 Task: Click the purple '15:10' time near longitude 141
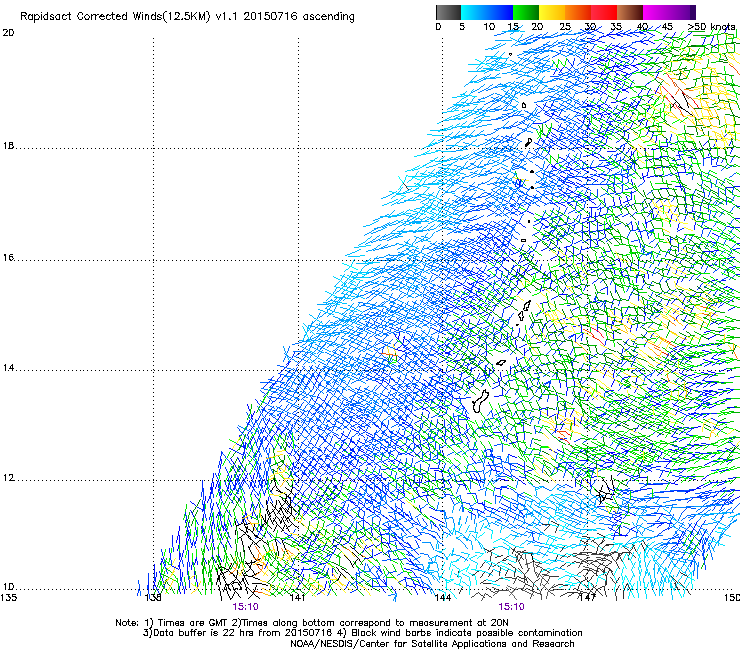point(245,607)
